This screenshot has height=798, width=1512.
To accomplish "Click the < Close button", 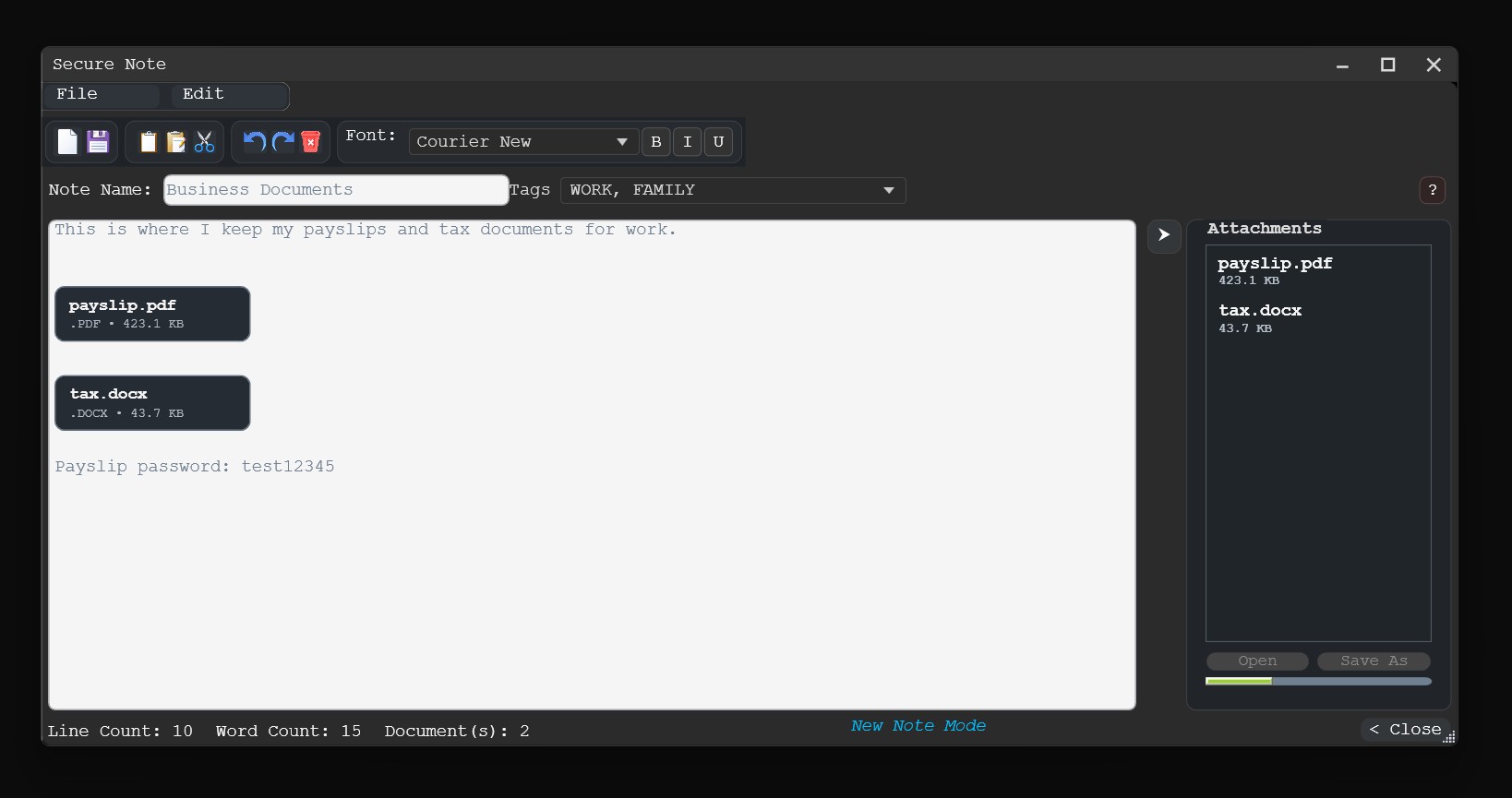I will tap(1405, 730).
